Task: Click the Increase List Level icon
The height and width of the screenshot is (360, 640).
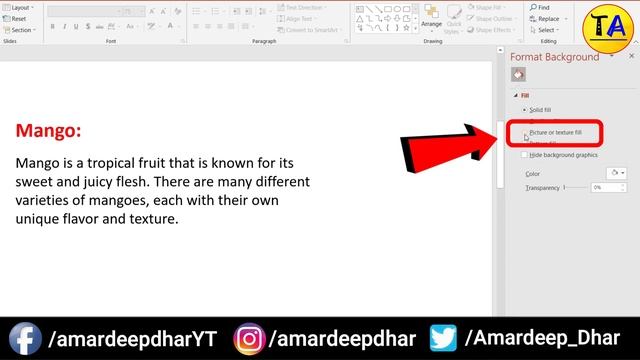Action: click(249, 11)
